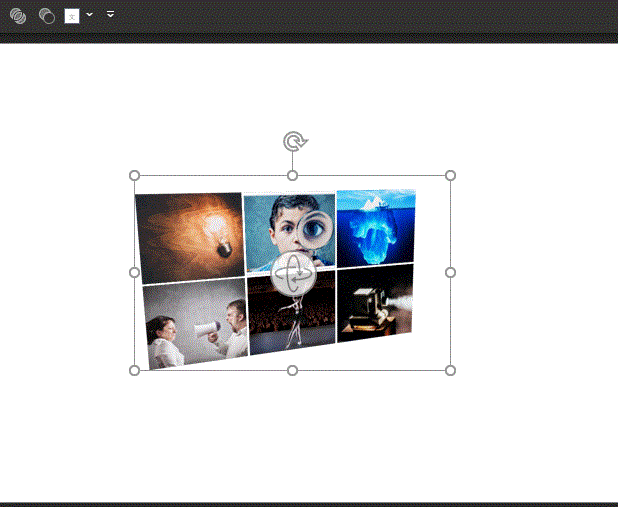Click the right-middle selection handle
Screen dimensions: 618x507
[x=450, y=272]
